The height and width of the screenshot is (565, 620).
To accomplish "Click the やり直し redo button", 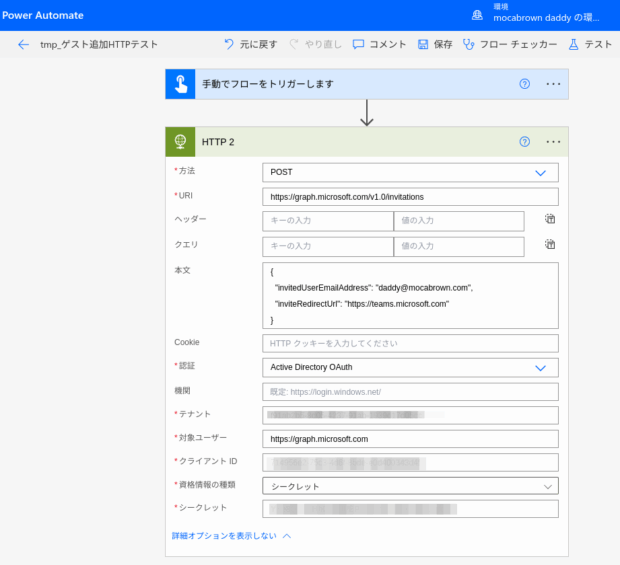I will [x=315, y=44].
